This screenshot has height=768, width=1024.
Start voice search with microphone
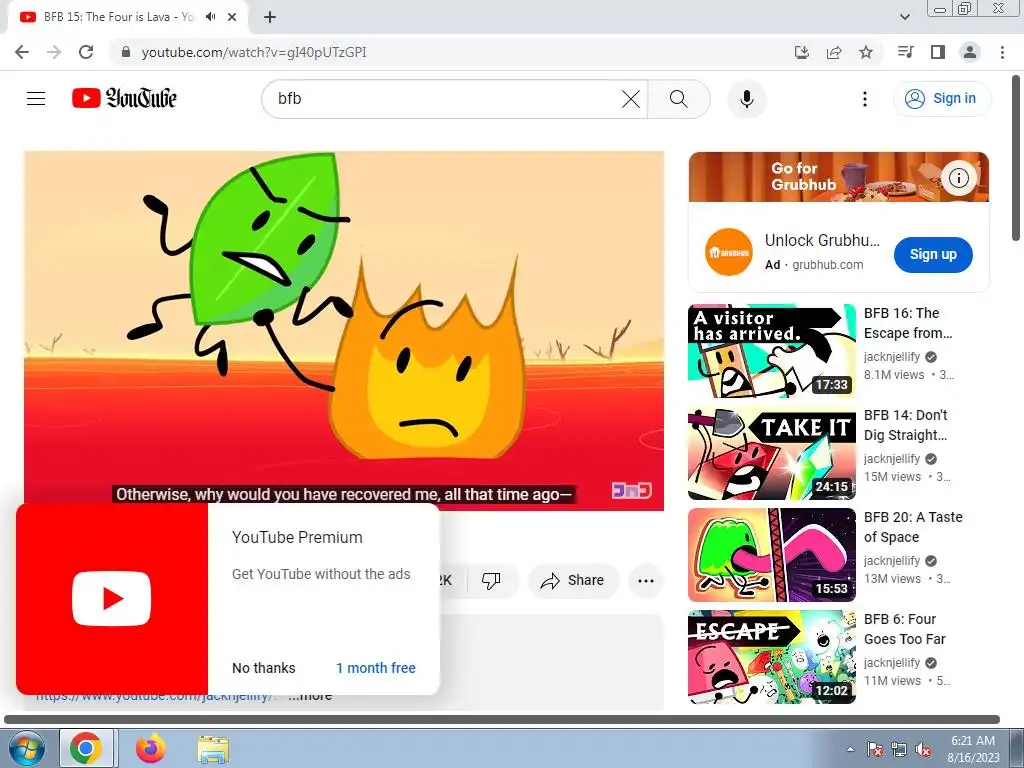point(746,99)
